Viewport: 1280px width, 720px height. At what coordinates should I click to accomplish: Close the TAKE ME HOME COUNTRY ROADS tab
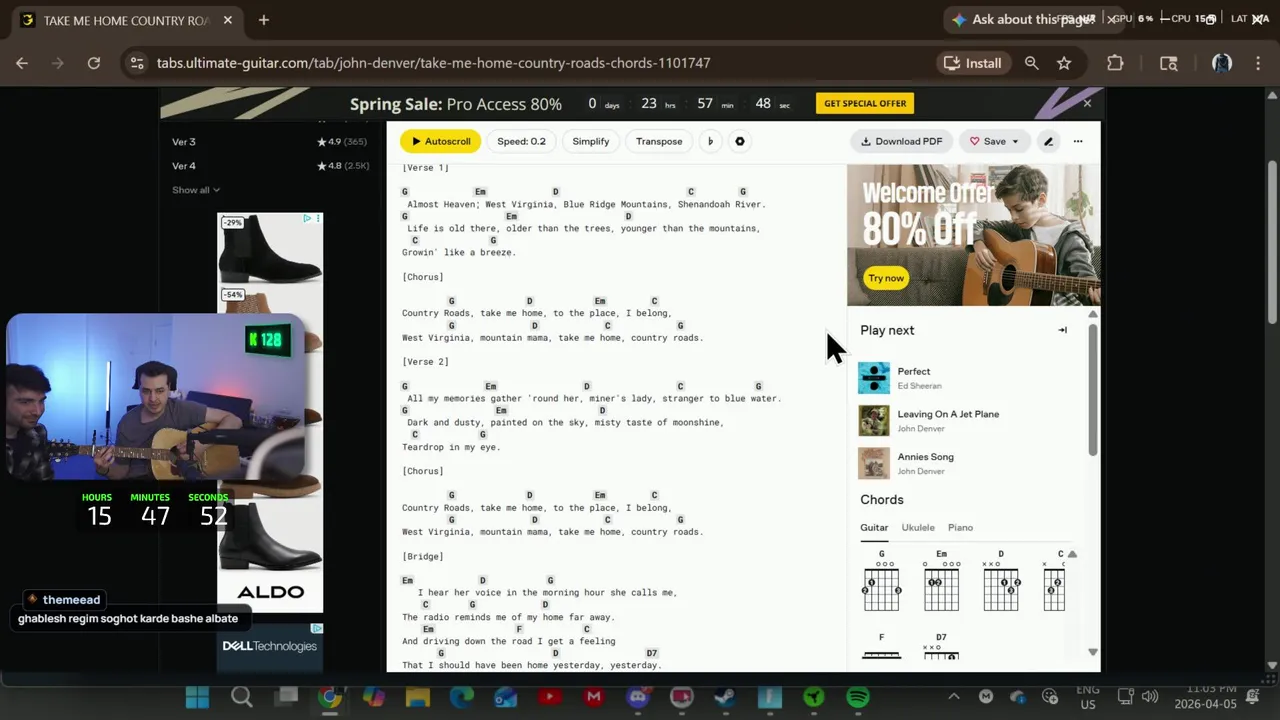pyautogui.click(x=228, y=20)
